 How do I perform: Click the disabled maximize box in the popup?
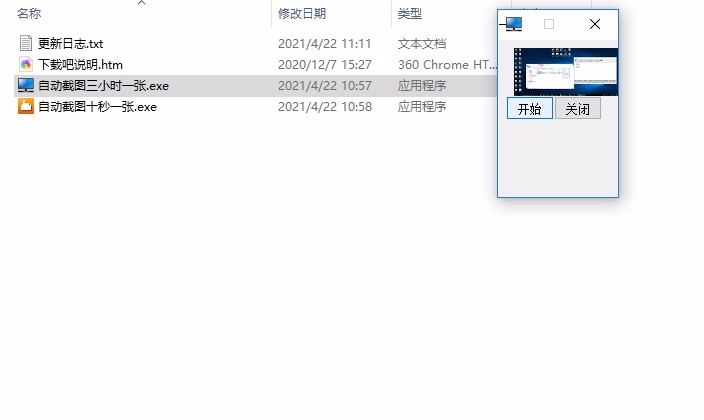coord(549,24)
